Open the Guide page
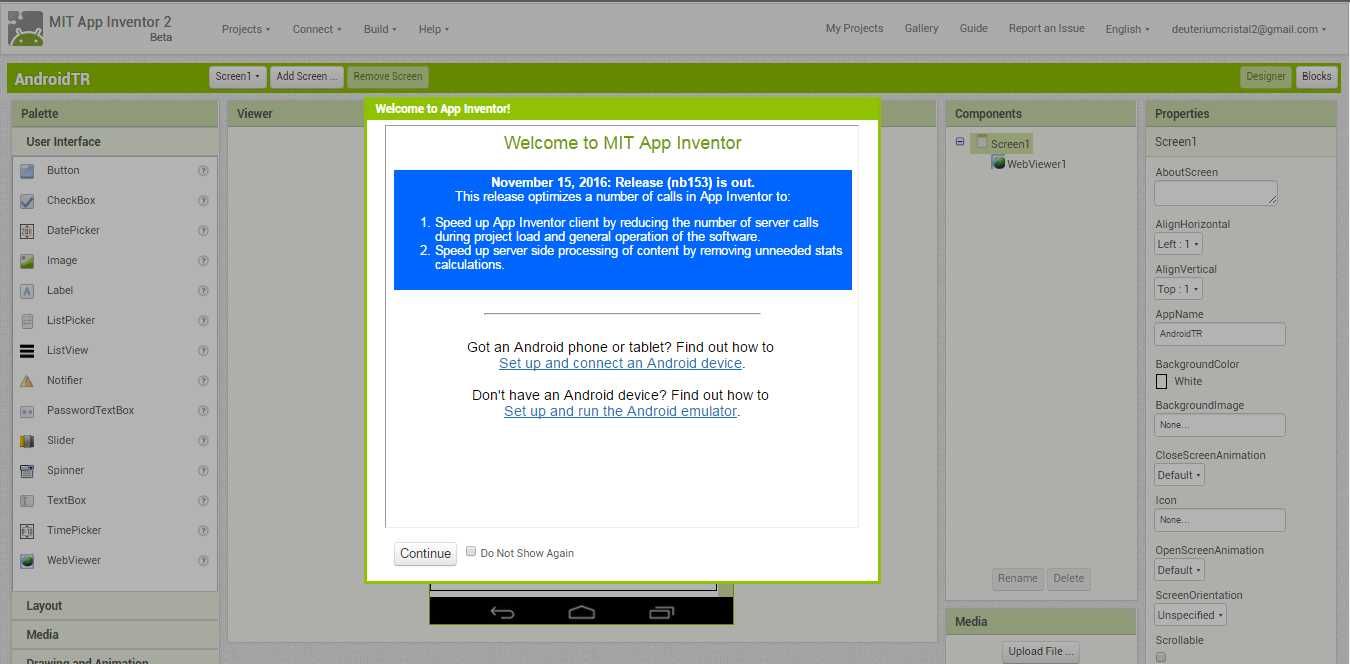The image size is (1350, 664). (x=973, y=28)
